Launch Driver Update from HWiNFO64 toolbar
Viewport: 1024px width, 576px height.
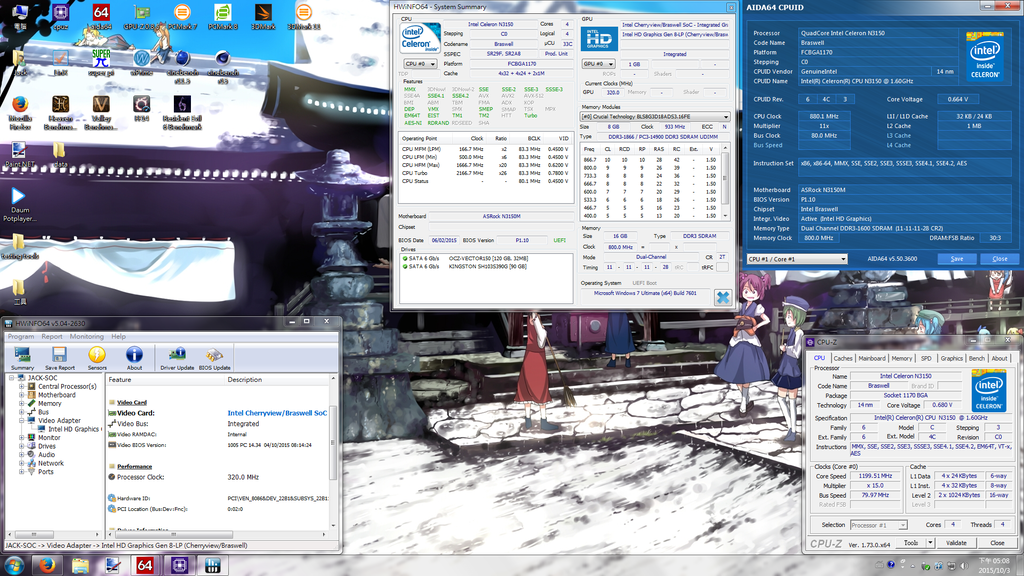click(177, 359)
